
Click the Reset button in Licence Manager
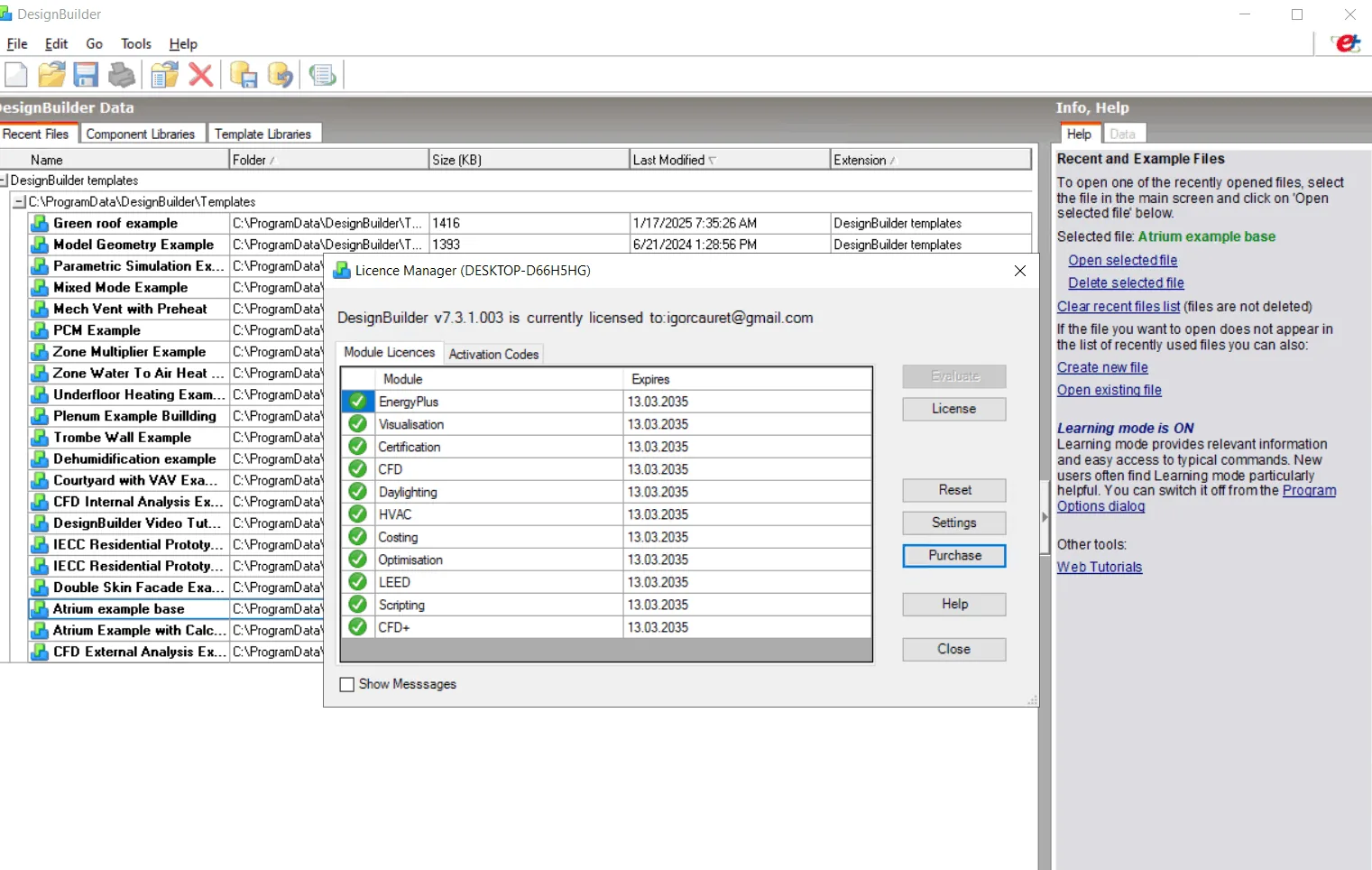click(x=954, y=490)
